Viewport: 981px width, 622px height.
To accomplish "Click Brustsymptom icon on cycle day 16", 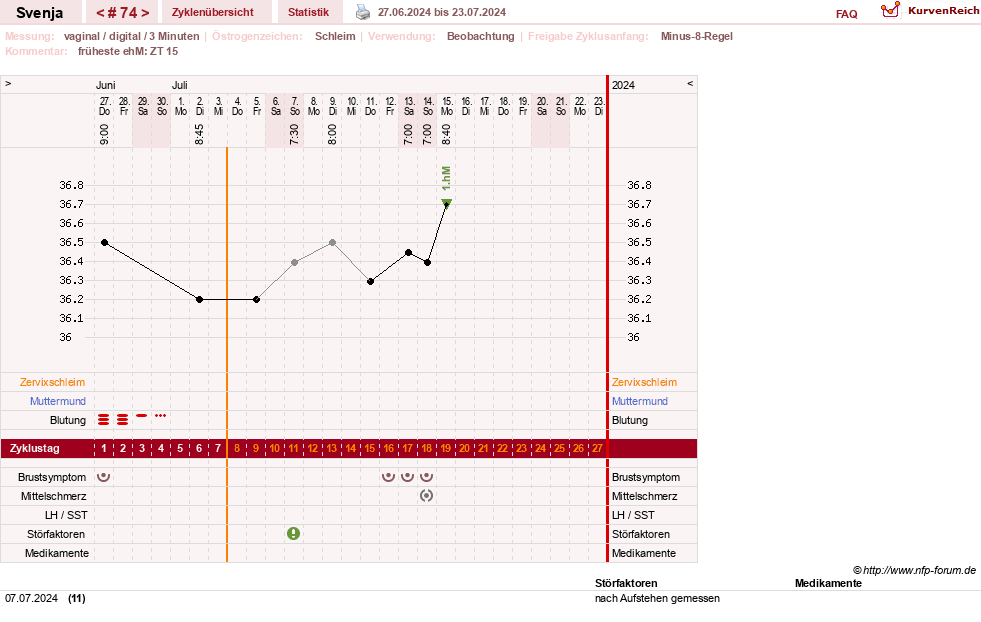I will (389, 477).
